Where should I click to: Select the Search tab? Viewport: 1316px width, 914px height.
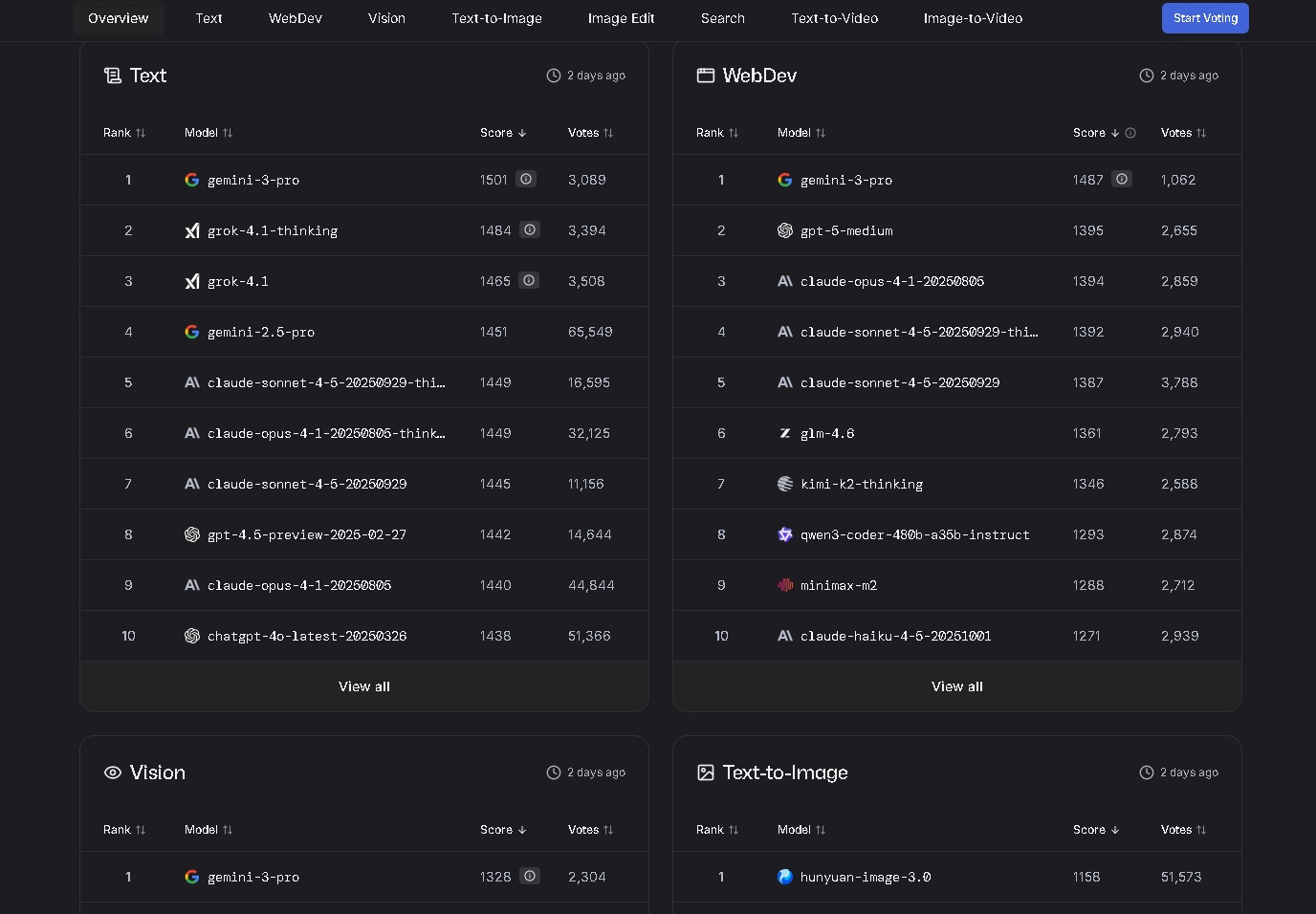[723, 18]
